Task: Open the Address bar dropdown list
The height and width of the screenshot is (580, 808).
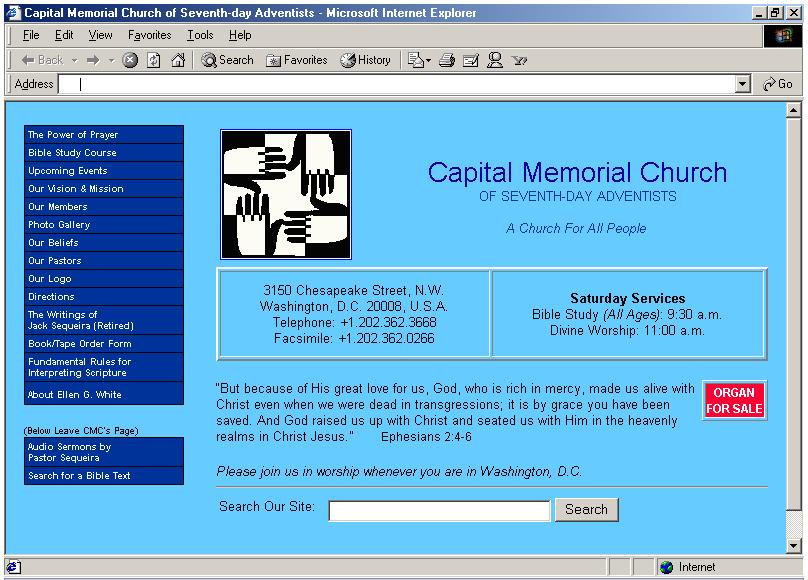Action: (x=742, y=84)
